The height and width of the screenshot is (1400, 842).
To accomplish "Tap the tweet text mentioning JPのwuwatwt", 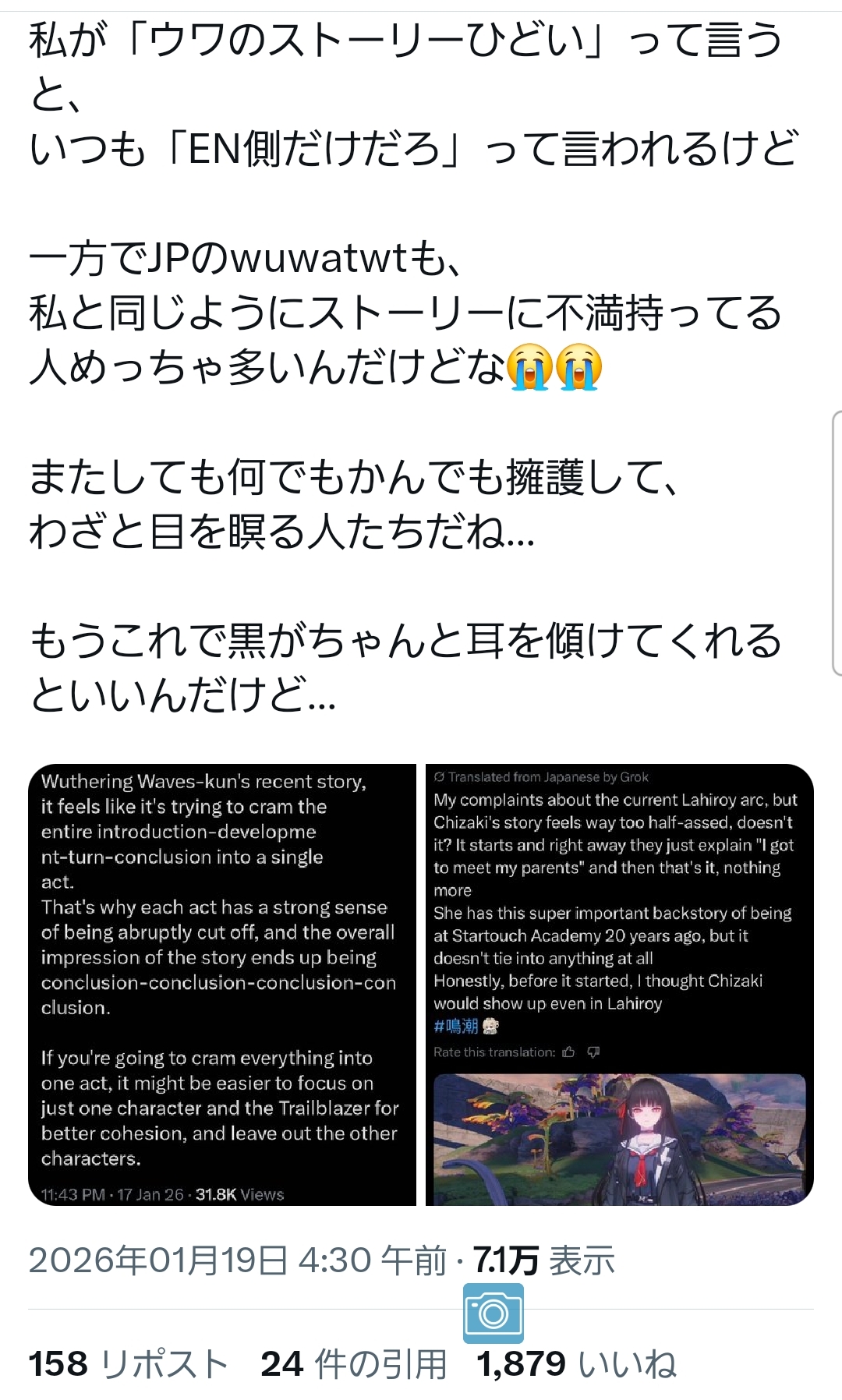I will [x=246, y=258].
